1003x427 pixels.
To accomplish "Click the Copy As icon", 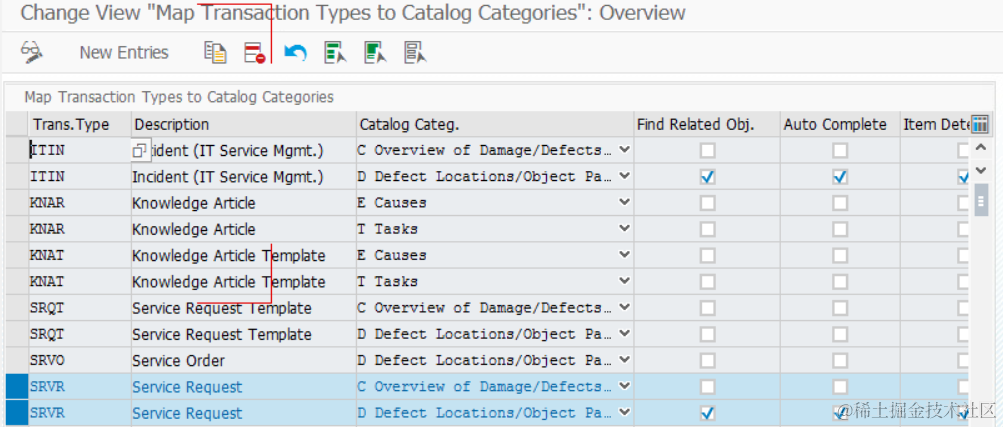I will pyautogui.click(x=215, y=52).
